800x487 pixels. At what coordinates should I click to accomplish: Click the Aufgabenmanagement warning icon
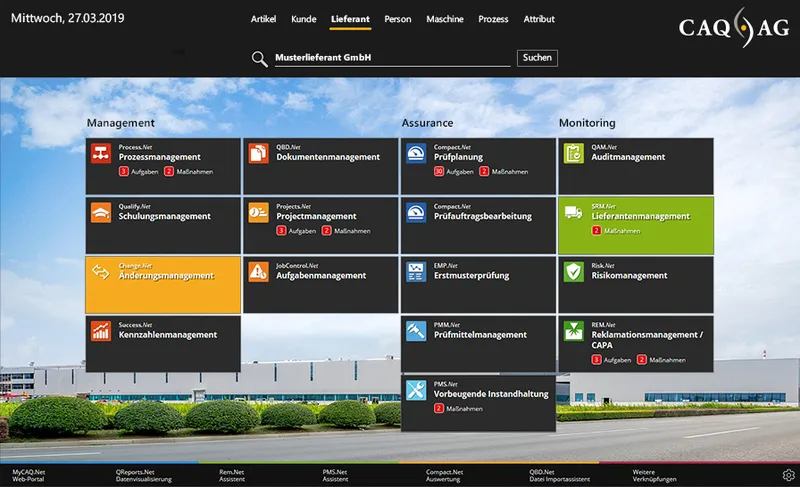click(x=259, y=272)
